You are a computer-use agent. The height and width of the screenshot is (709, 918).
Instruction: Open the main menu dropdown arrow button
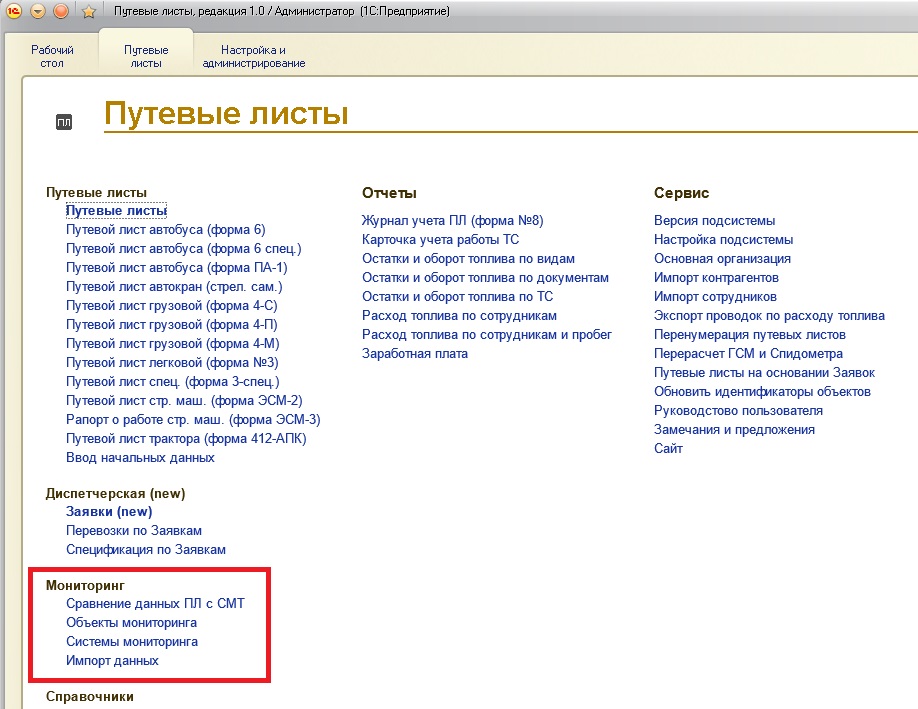click(x=37, y=11)
